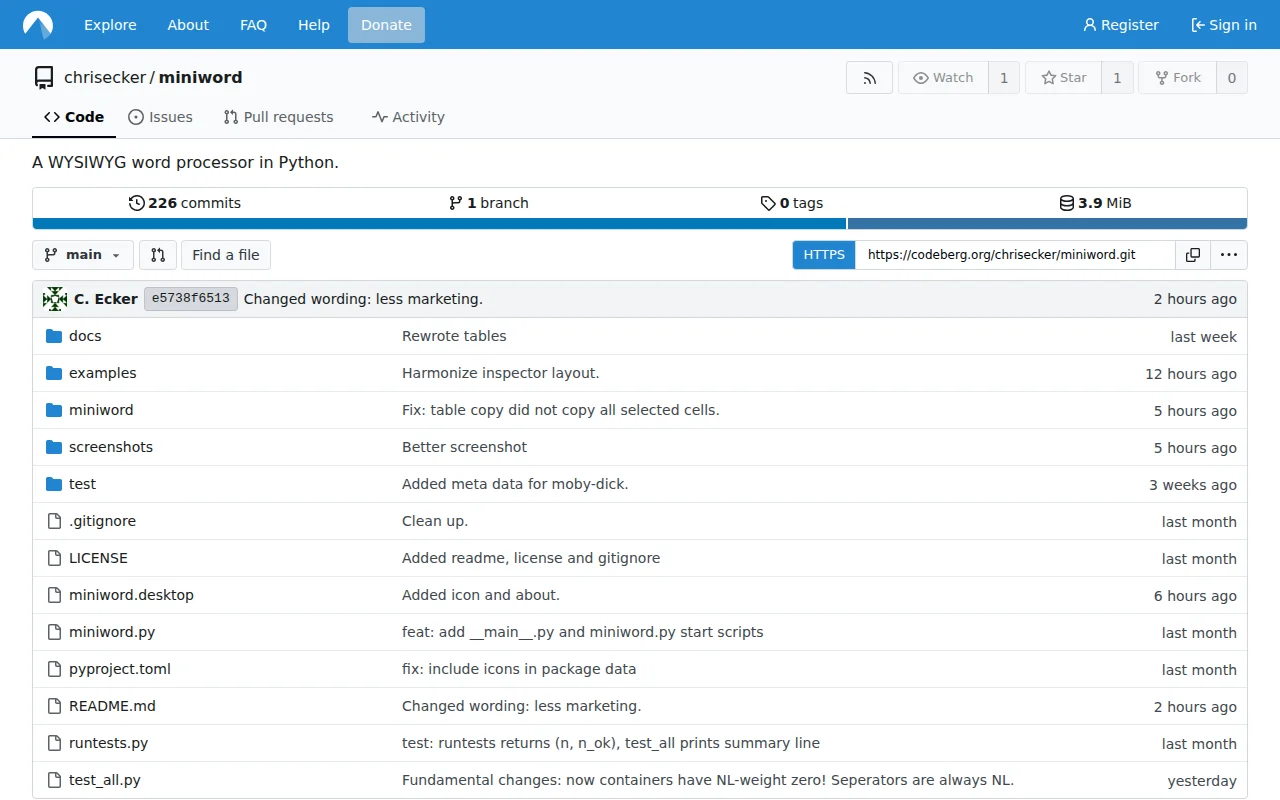This screenshot has width=1280, height=800.
Task: Click the compare branches icon button
Action: click(x=158, y=255)
